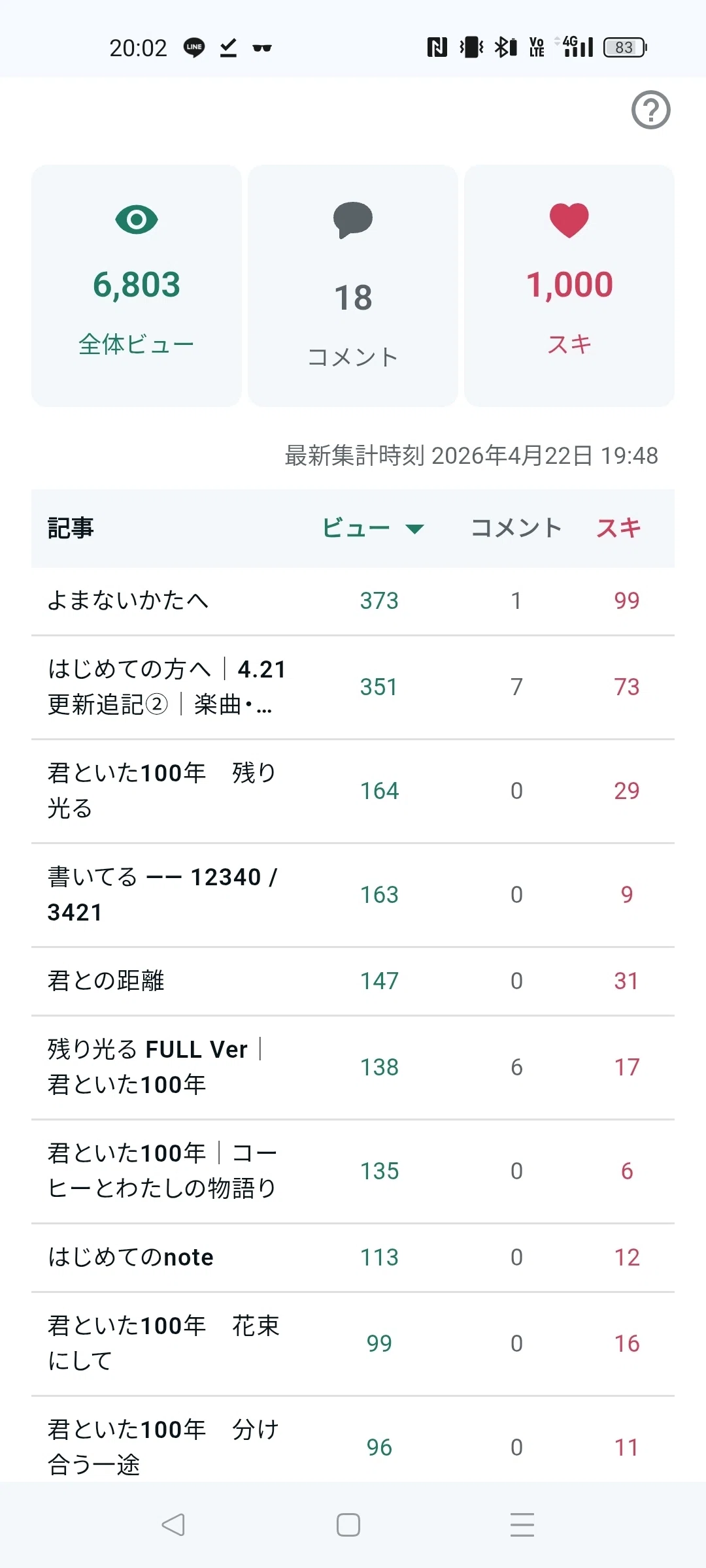Tap the green eye views icon

tap(137, 220)
